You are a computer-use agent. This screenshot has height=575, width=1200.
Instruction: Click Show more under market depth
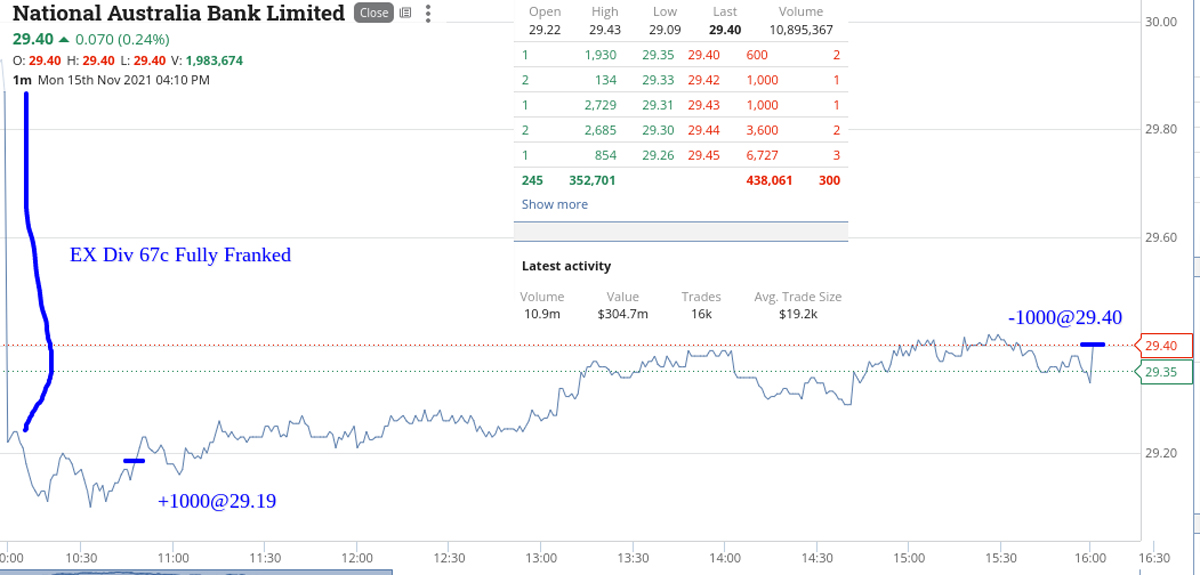(x=555, y=204)
